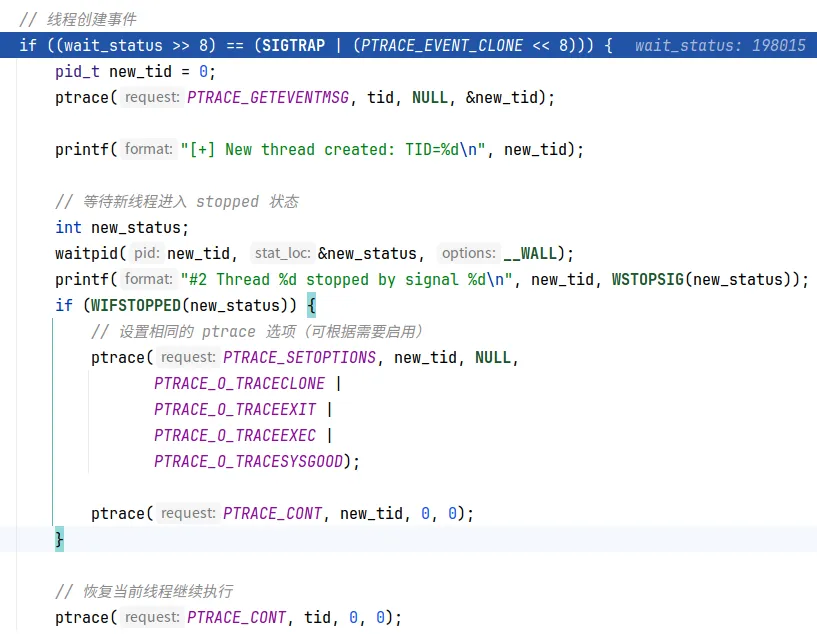Click highlighted closing brace of WIFSTOPPED block

[x=59, y=539]
